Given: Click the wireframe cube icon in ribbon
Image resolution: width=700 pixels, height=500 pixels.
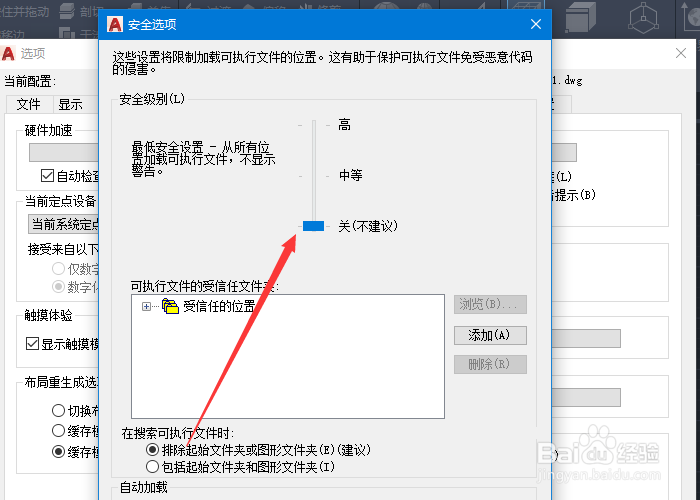Looking at the screenshot, I should 643,18.
